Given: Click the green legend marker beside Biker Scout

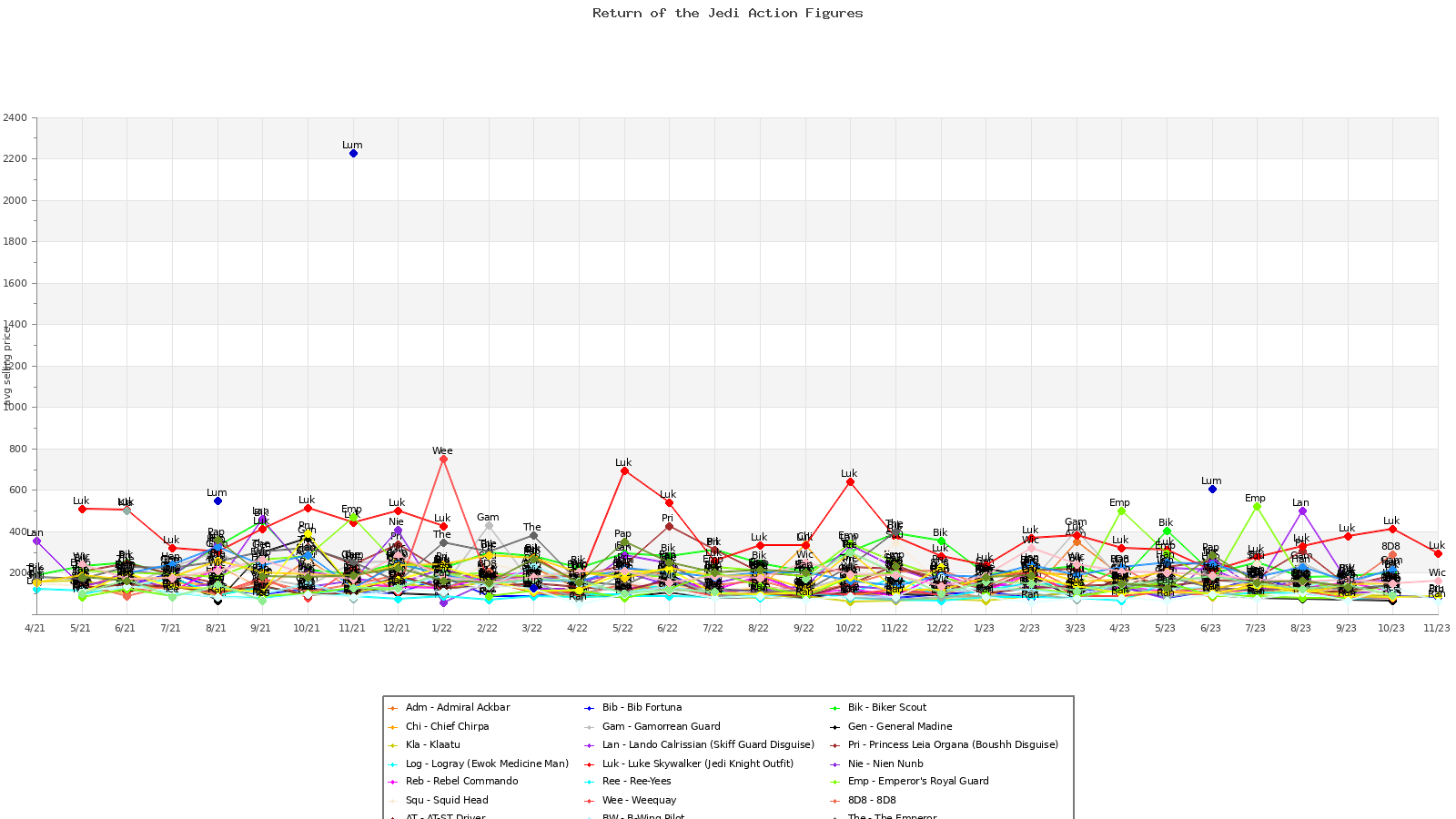Looking at the screenshot, I should coord(834,708).
